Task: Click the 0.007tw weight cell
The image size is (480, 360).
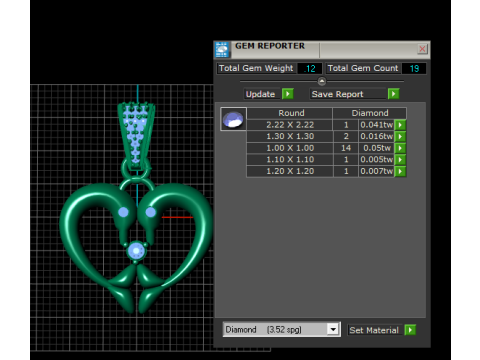Action: click(x=377, y=171)
